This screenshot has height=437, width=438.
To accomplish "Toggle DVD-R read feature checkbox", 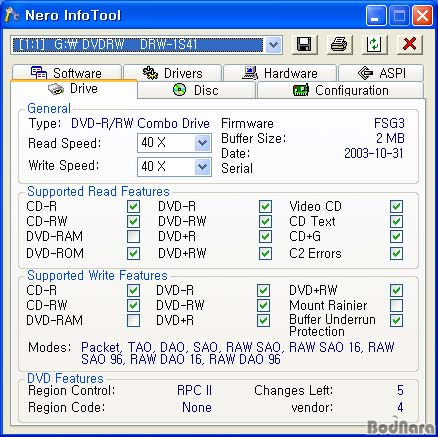I will tap(265, 206).
